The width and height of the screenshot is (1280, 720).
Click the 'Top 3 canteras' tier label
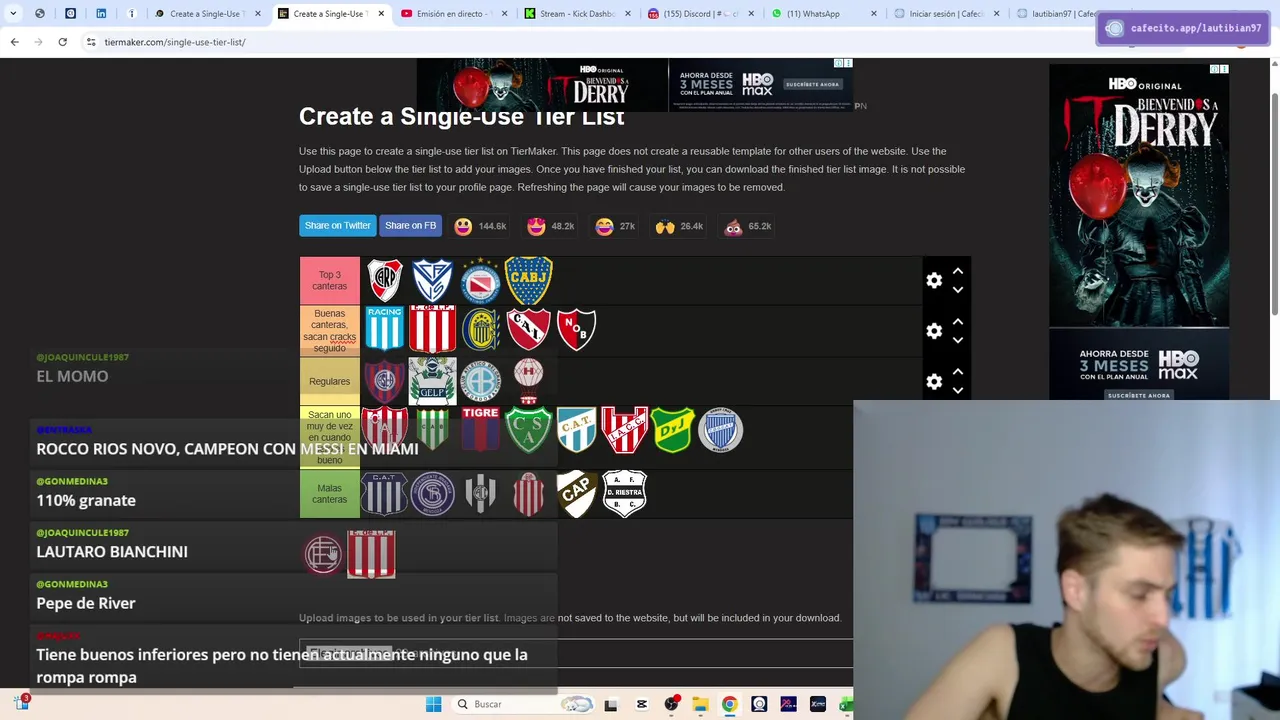pyautogui.click(x=330, y=281)
